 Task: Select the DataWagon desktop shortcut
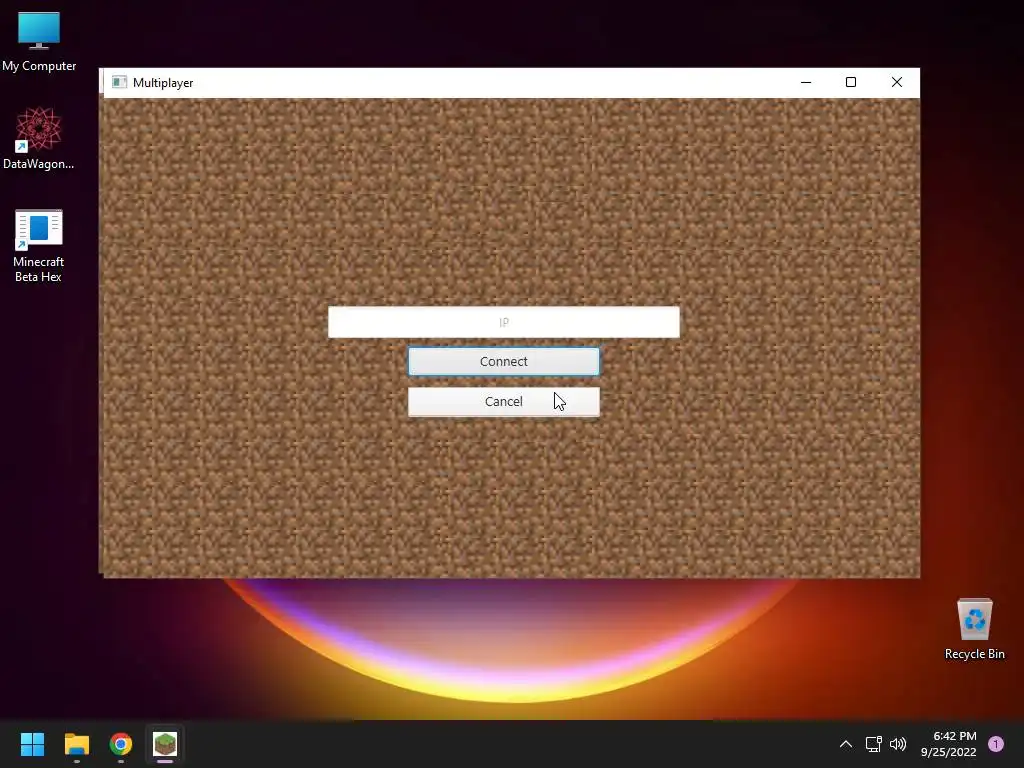tap(39, 138)
